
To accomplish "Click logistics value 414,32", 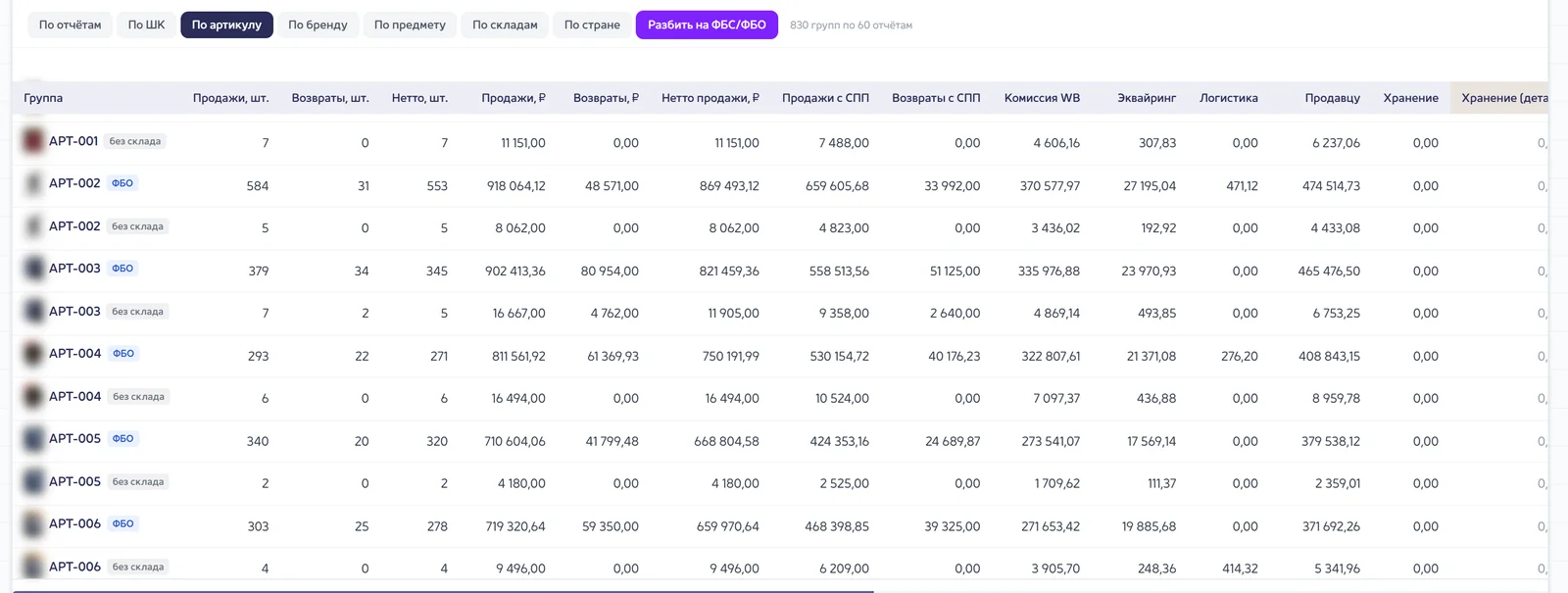I will pos(1240,568).
